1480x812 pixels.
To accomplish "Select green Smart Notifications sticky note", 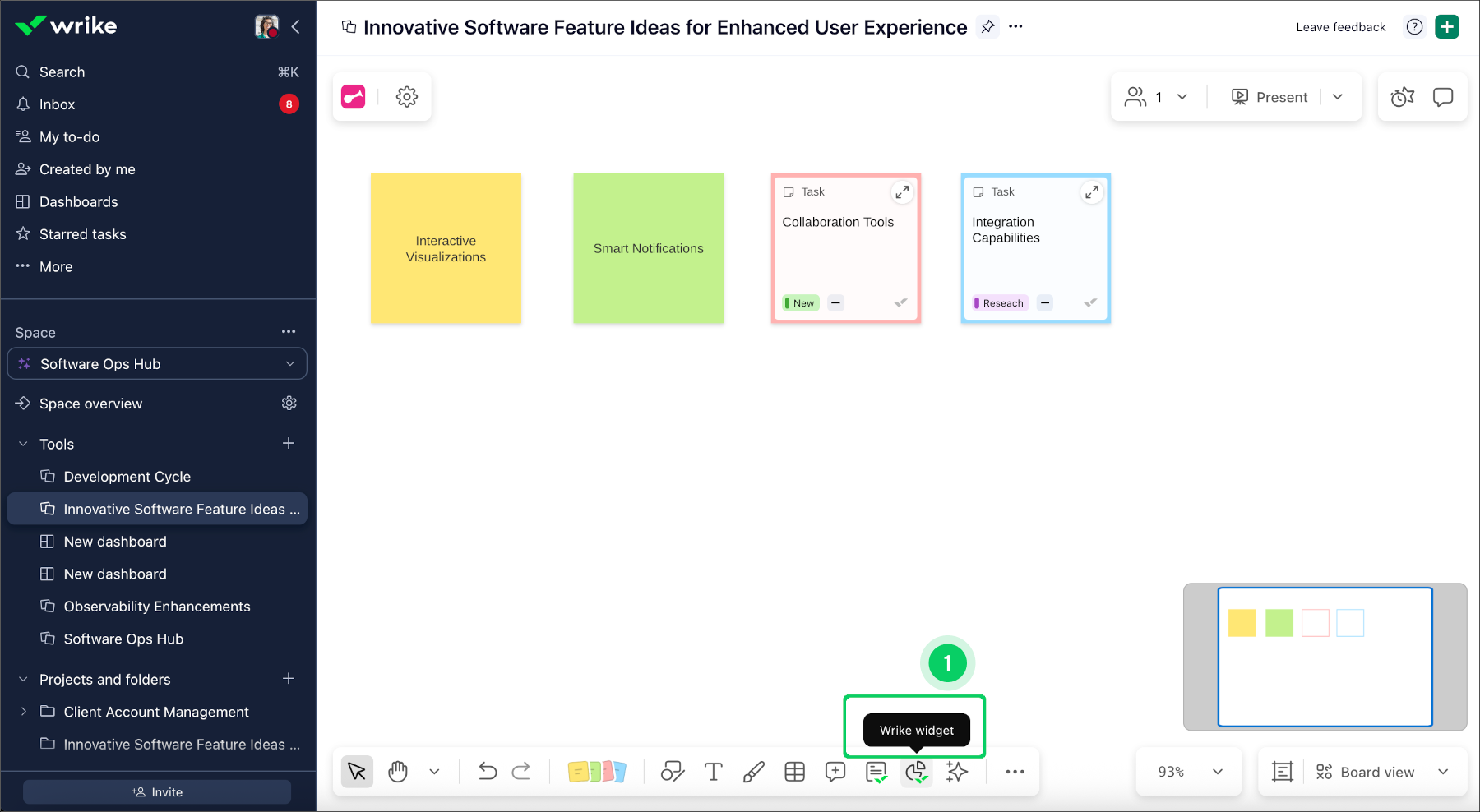I will 649,248.
